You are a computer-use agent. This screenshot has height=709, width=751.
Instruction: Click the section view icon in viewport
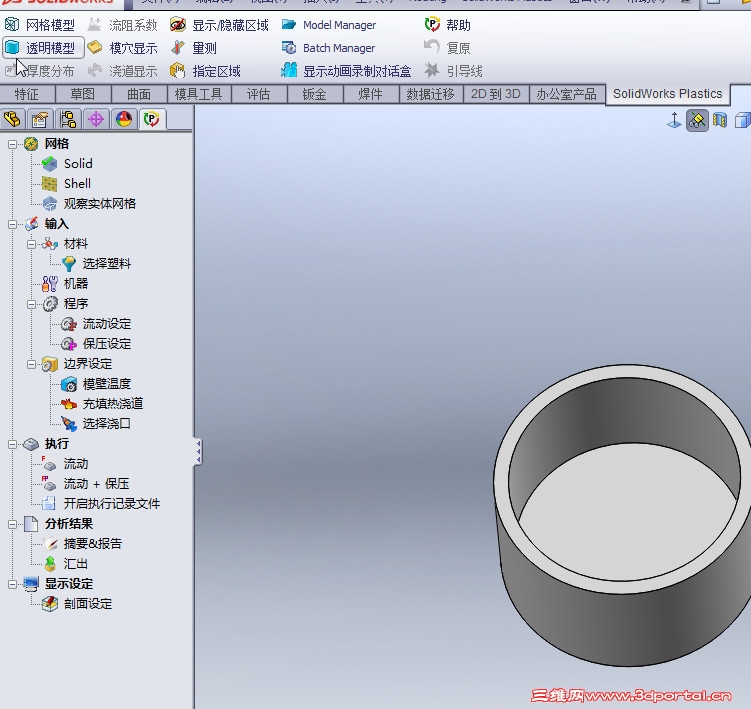pyautogui.click(x=719, y=120)
